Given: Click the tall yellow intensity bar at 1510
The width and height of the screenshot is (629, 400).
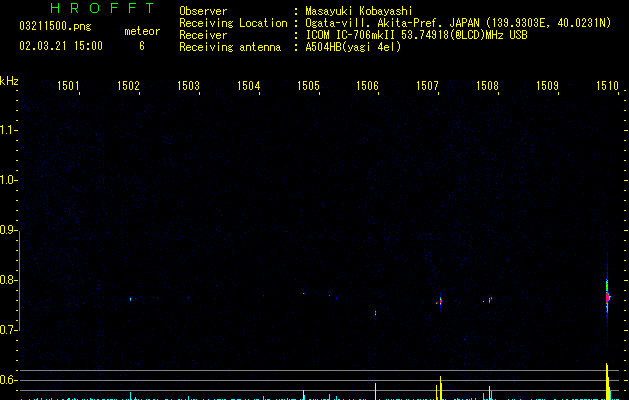Looking at the screenshot, I should pos(608,382).
